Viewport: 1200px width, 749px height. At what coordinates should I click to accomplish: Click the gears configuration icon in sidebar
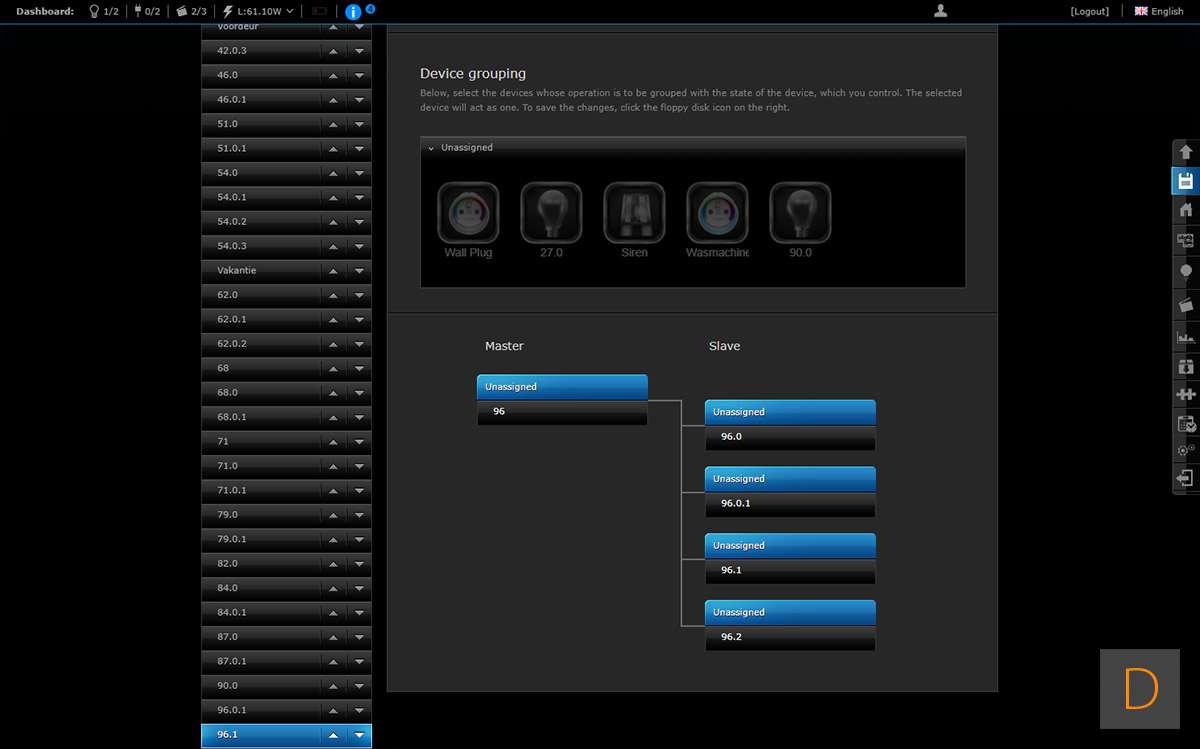[x=1186, y=450]
